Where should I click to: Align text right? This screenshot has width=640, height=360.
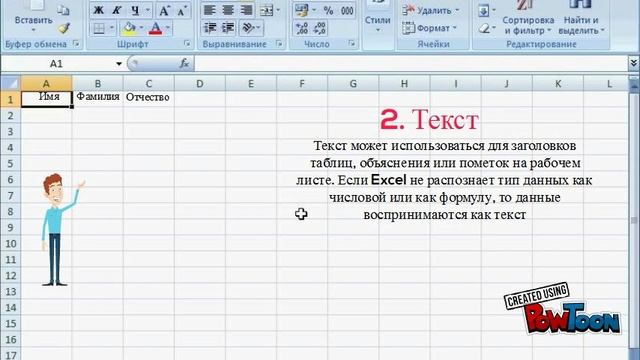246,10
